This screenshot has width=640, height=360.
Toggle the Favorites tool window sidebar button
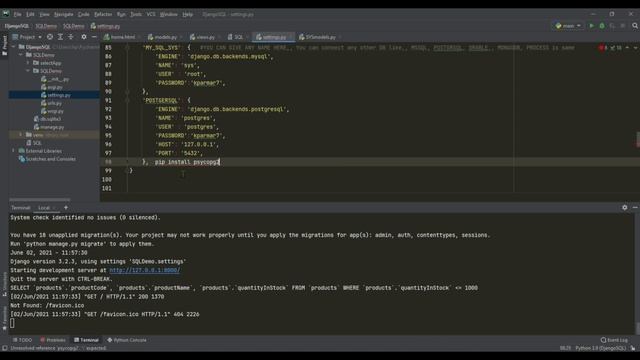tap(4, 318)
